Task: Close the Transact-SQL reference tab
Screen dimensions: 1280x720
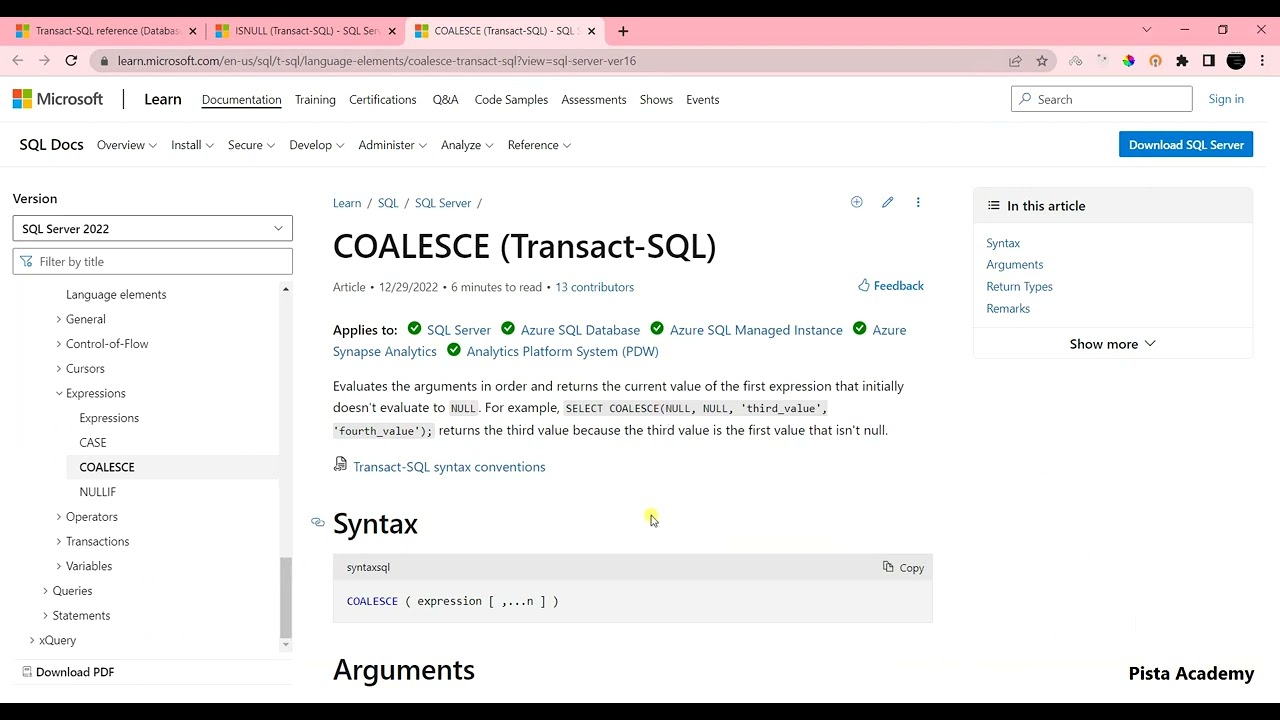Action: (x=193, y=31)
